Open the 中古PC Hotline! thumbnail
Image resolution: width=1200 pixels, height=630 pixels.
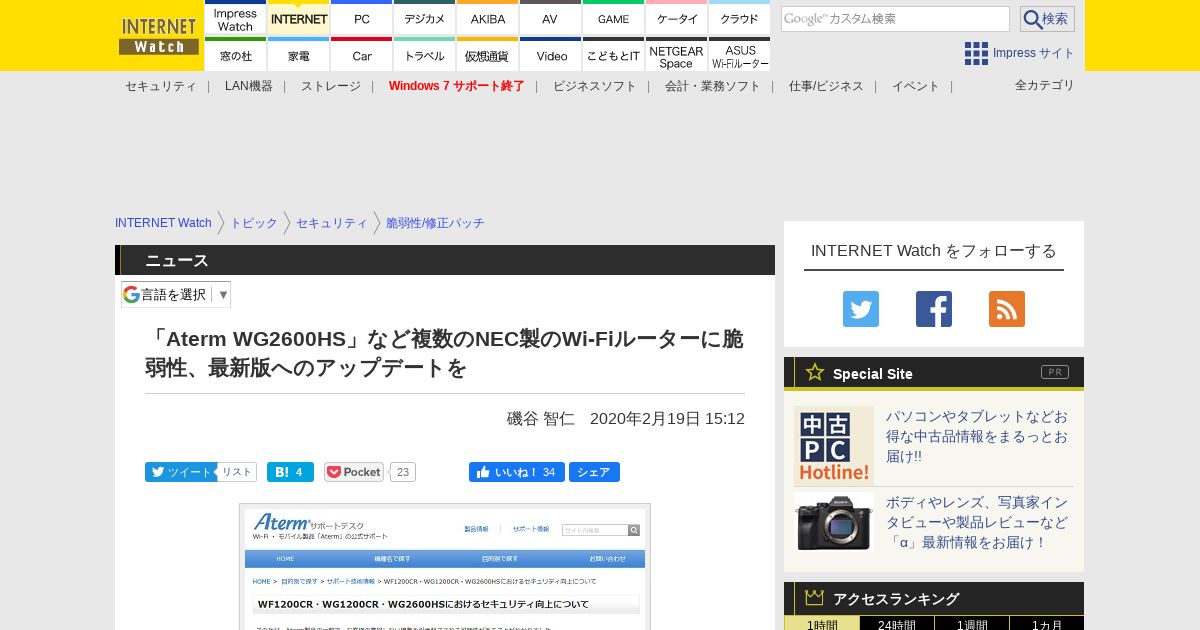click(x=834, y=446)
